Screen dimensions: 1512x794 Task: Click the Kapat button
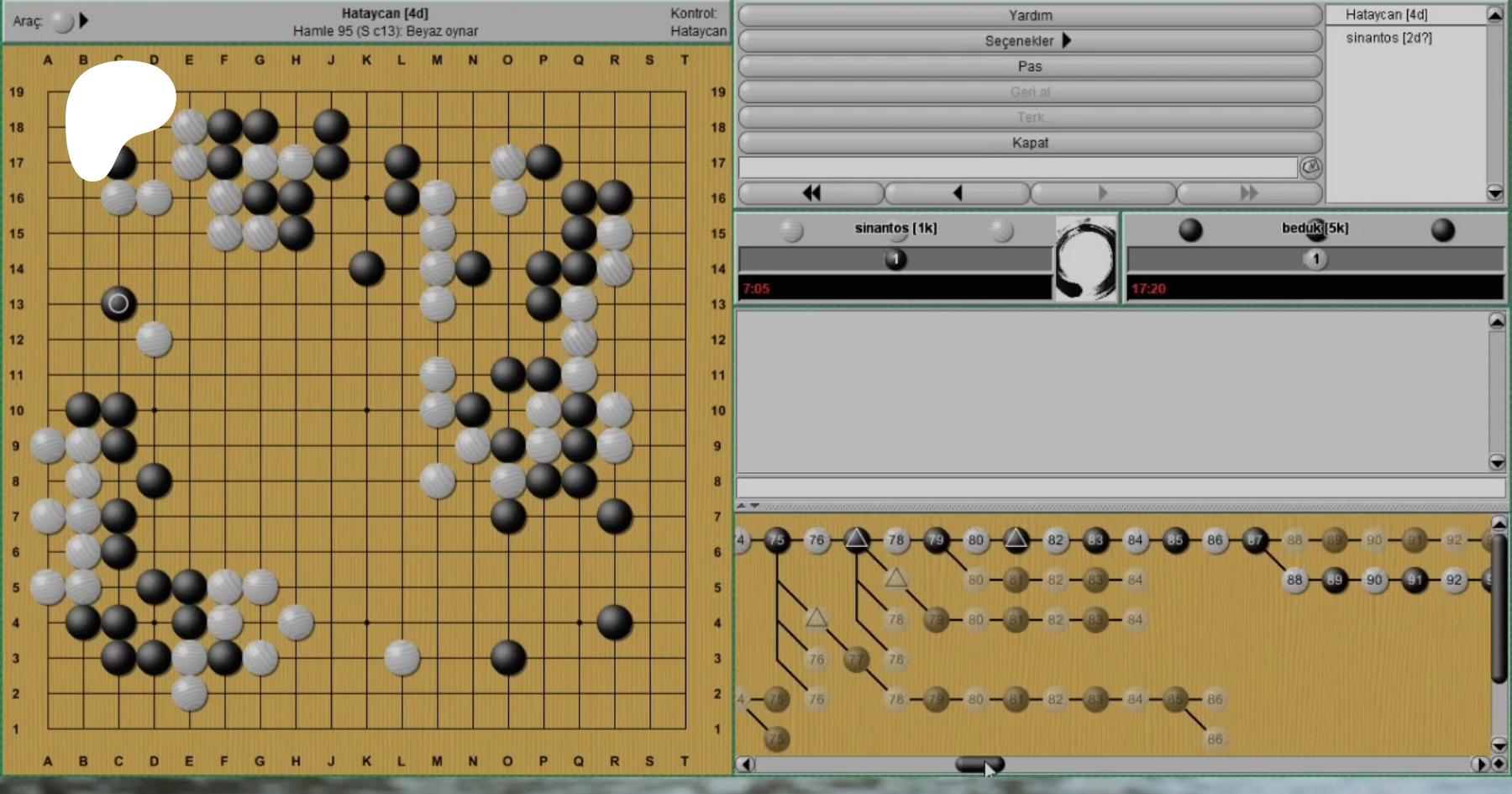[x=1029, y=143]
